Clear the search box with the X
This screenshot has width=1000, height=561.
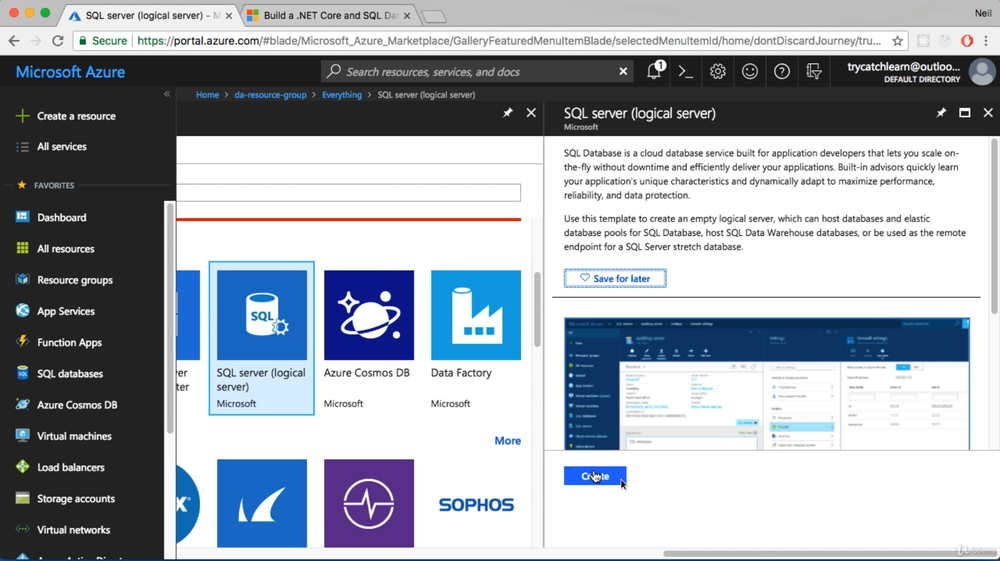tap(623, 71)
